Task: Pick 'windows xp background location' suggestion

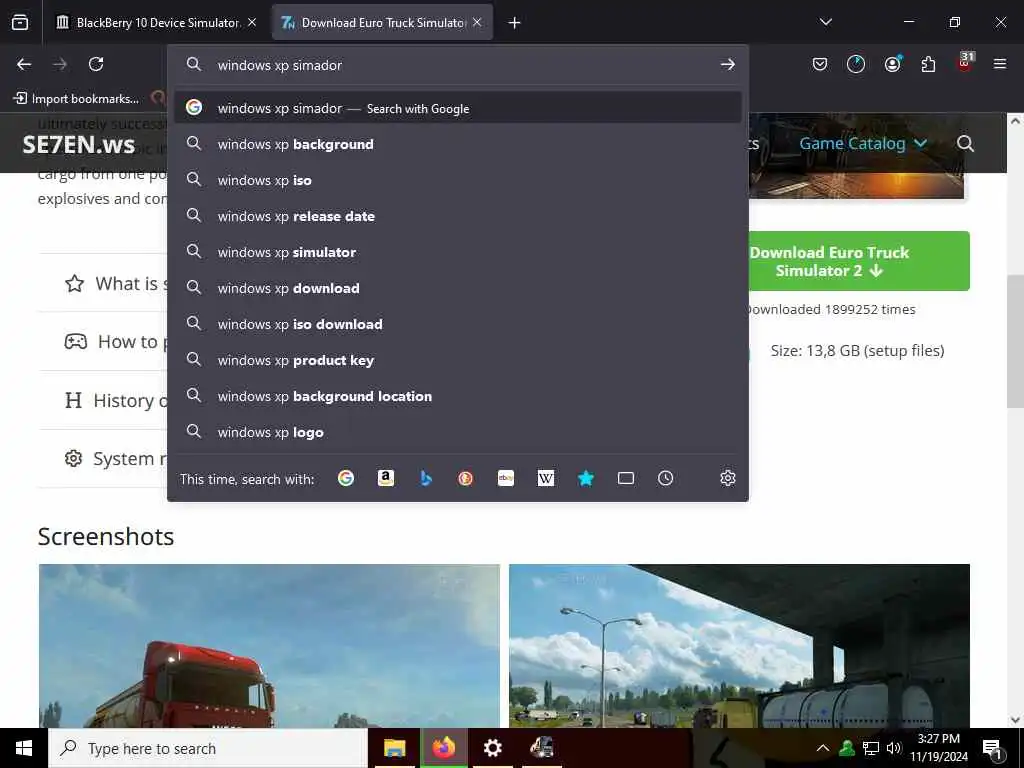Action: tap(458, 396)
